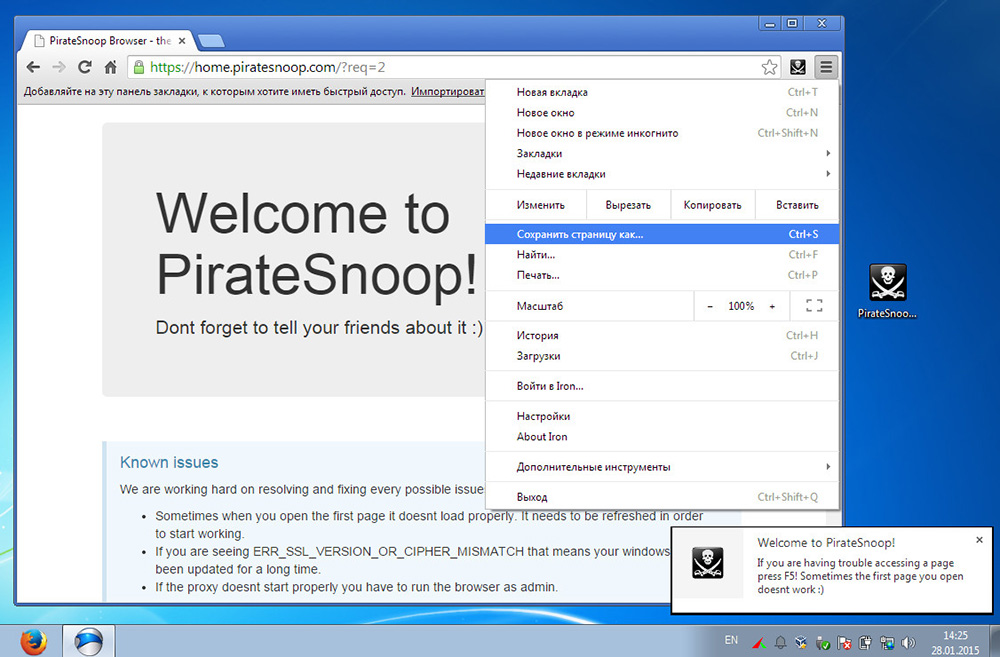Close the PirateSnoop Browser tab
This screenshot has width=1000, height=657.
(x=182, y=41)
